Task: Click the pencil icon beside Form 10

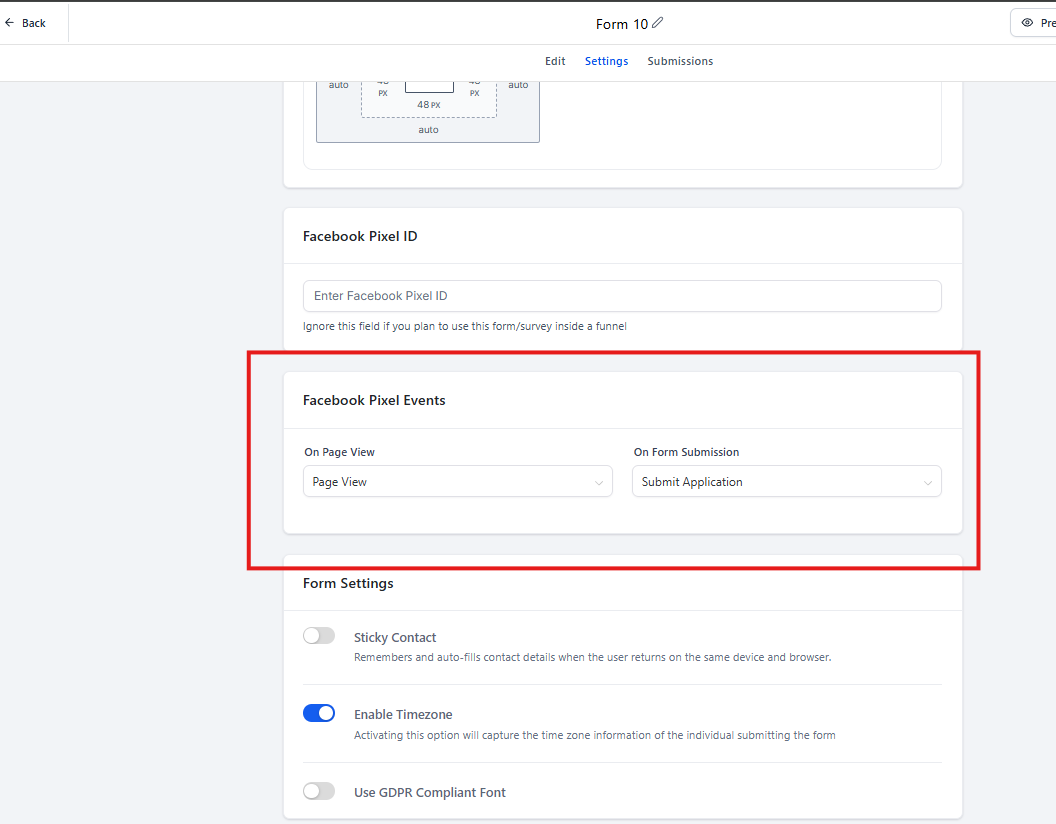Action: (x=658, y=23)
